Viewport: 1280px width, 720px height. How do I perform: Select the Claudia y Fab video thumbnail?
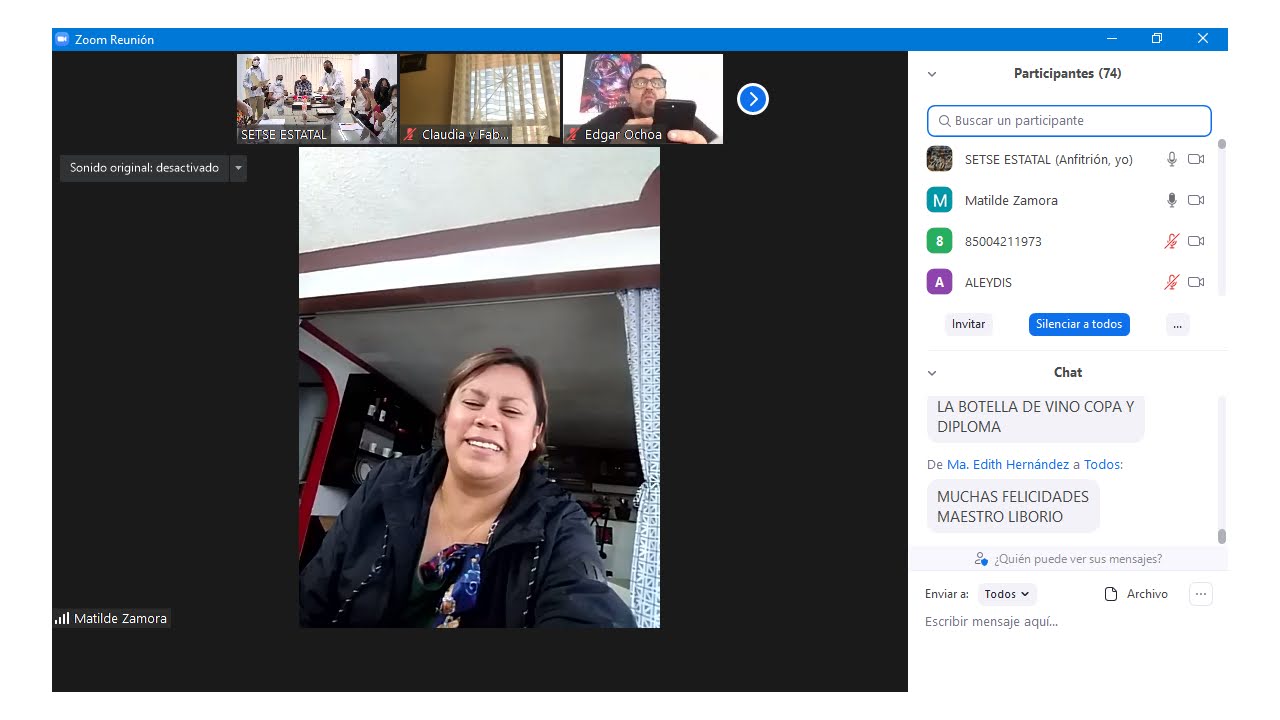pyautogui.click(x=480, y=99)
